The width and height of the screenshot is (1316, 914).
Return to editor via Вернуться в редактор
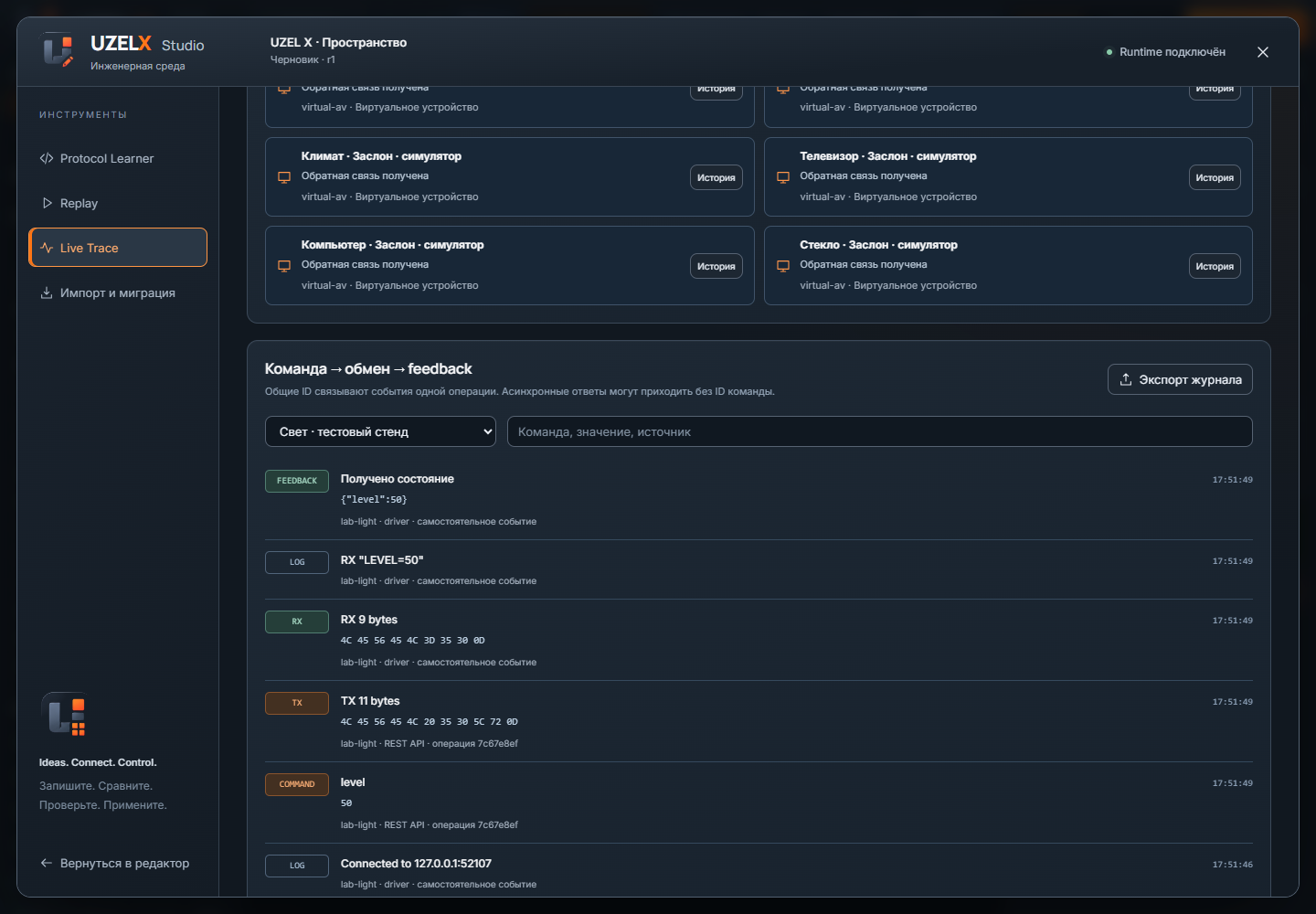[x=115, y=863]
